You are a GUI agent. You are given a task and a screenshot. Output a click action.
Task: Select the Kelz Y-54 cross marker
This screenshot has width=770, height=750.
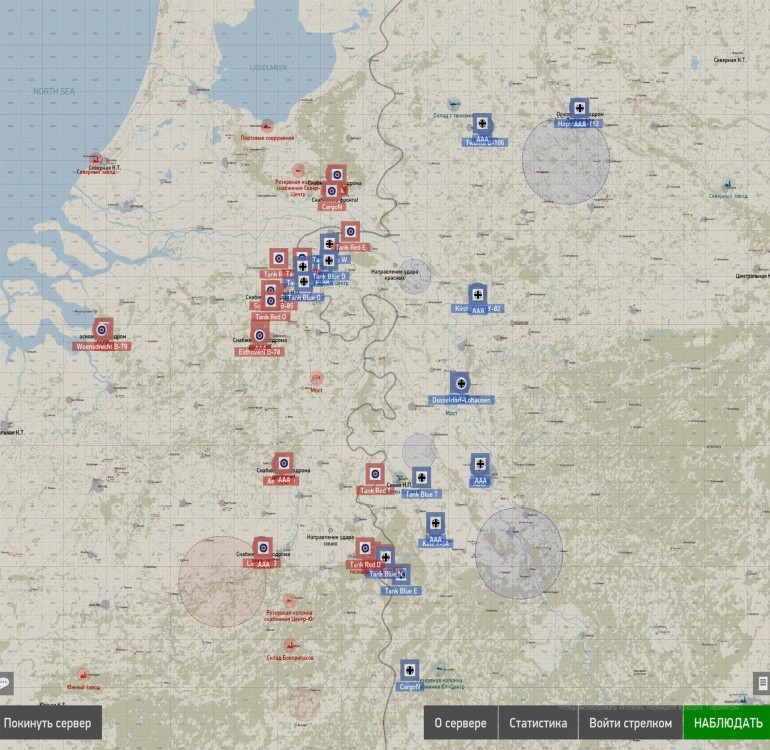(x=435, y=524)
